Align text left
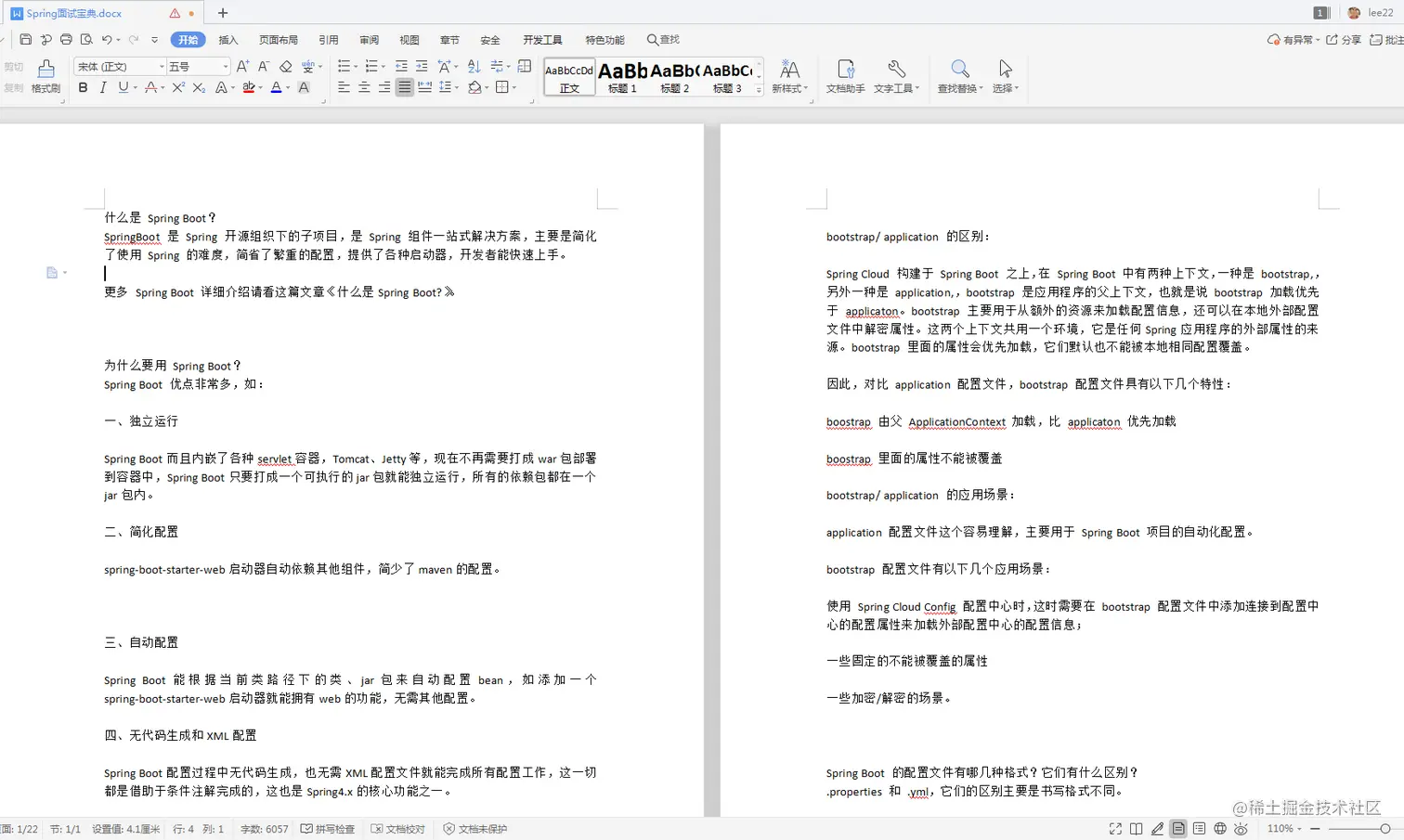 click(x=344, y=87)
